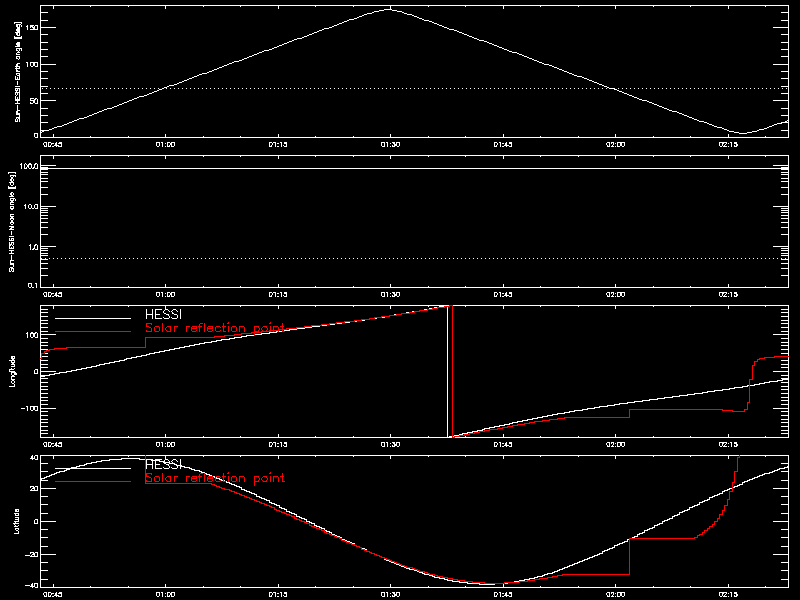This screenshot has width=800, height=600.
Task: Click the '1.0' tick on Sun-HESSI-Noon angle axis
Action: [x=32, y=247]
